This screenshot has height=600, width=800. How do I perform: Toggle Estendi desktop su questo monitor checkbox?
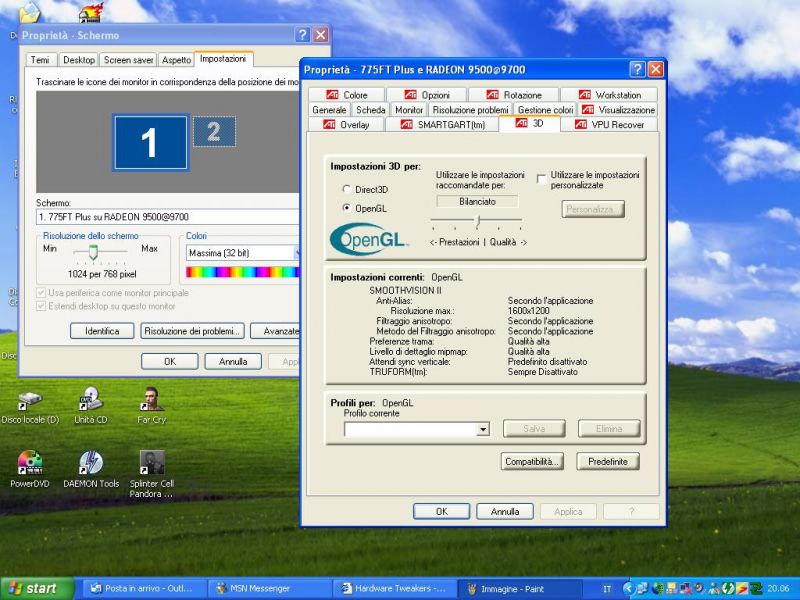click(41, 306)
